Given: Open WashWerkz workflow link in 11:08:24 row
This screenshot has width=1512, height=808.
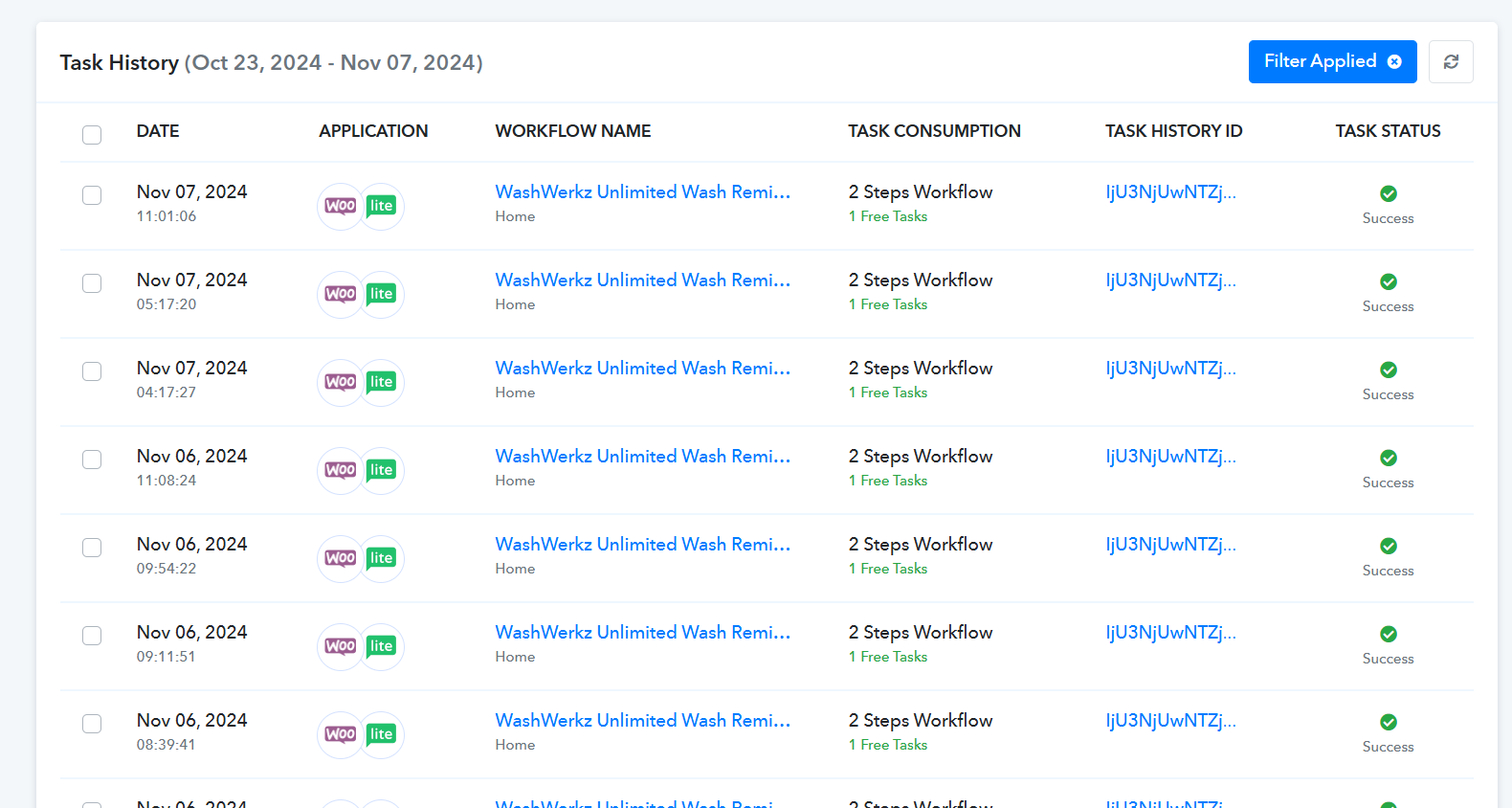Looking at the screenshot, I should point(643,456).
